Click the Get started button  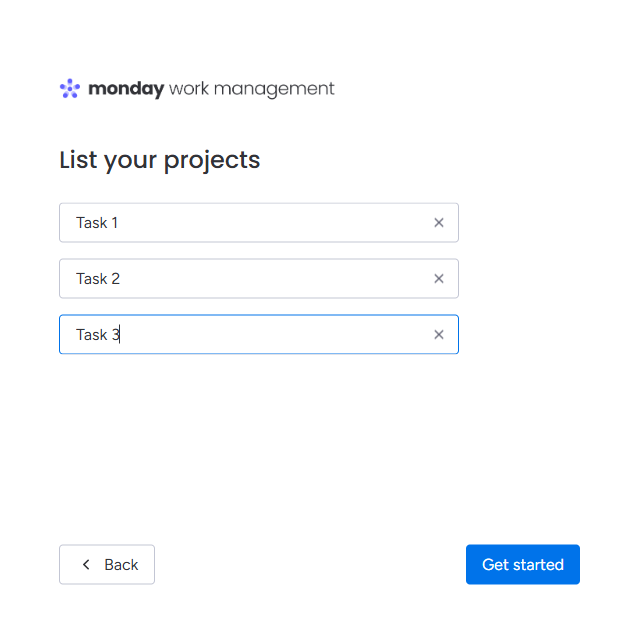pos(522,565)
